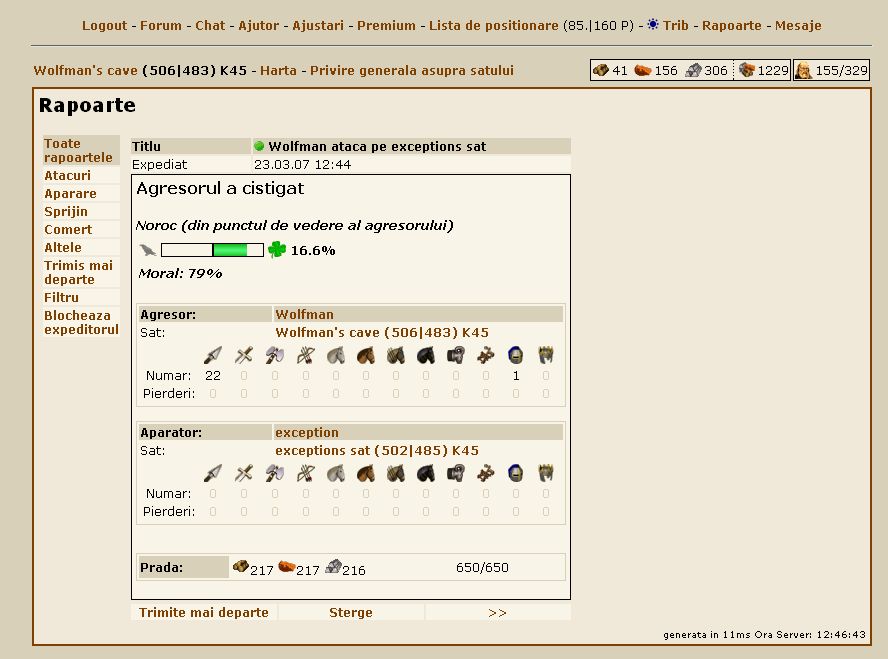Click the wood resource icon in top bar
Screen dimensions: 888x659
click(601, 70)
